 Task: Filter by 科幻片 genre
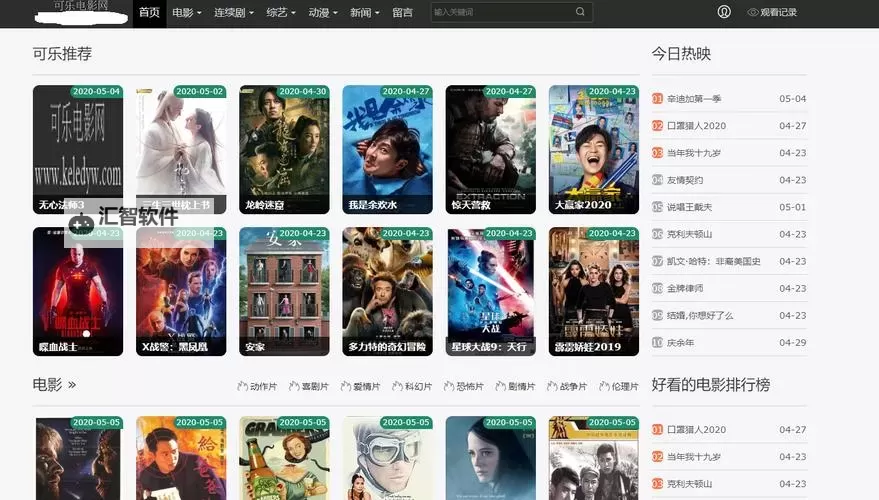point(412,386)
